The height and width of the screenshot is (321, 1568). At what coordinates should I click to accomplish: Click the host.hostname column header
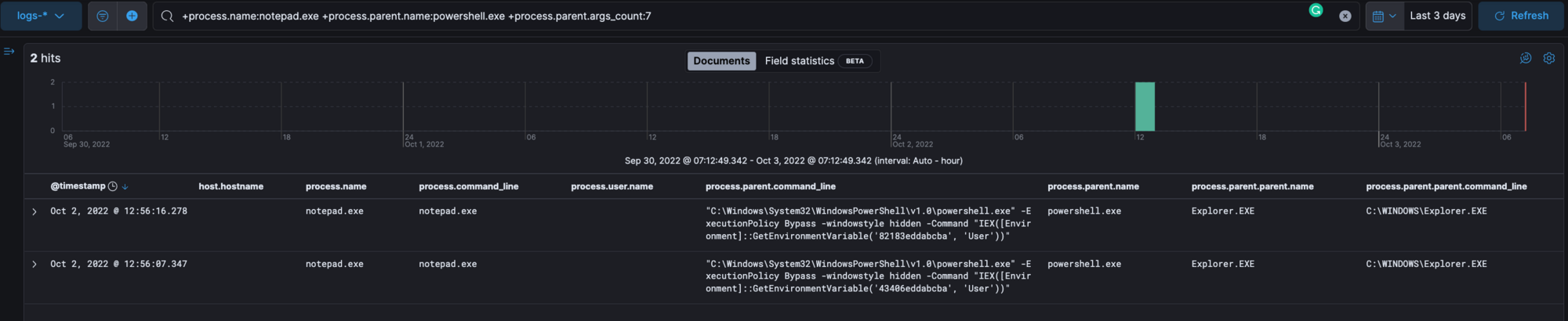click(230, 186)
